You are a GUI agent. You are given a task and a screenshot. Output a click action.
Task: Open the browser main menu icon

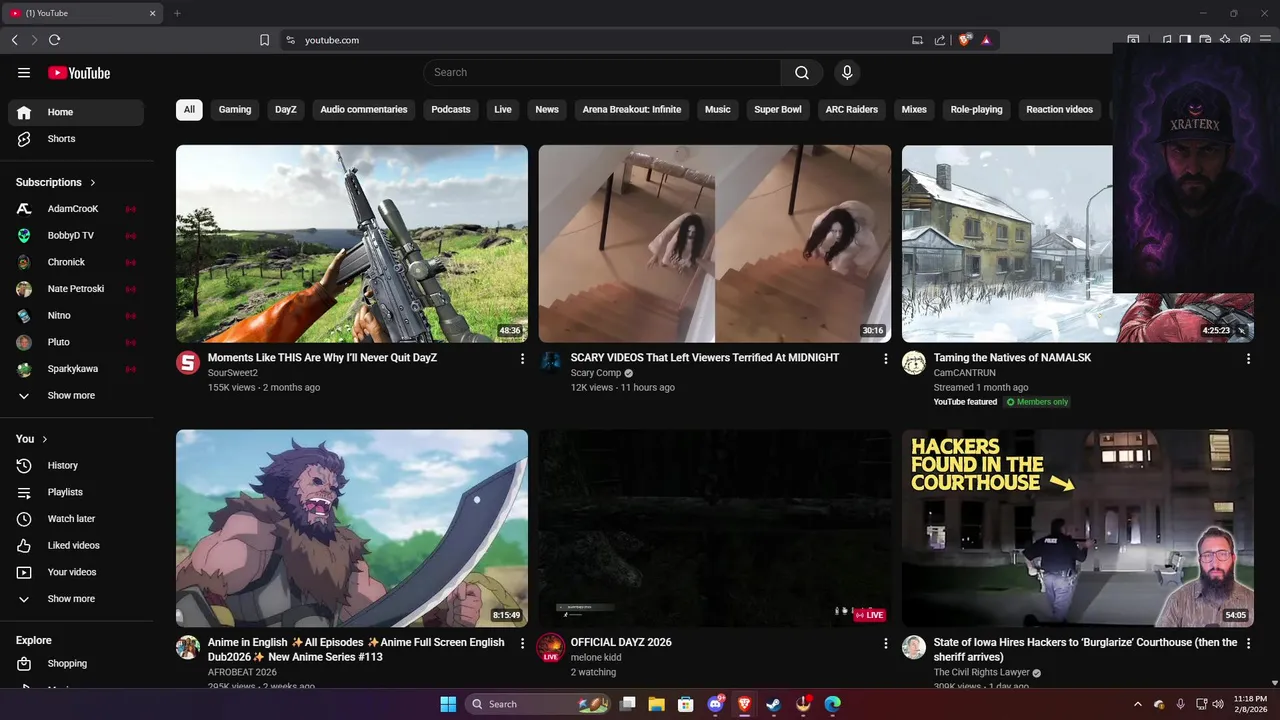(1266, 40)
